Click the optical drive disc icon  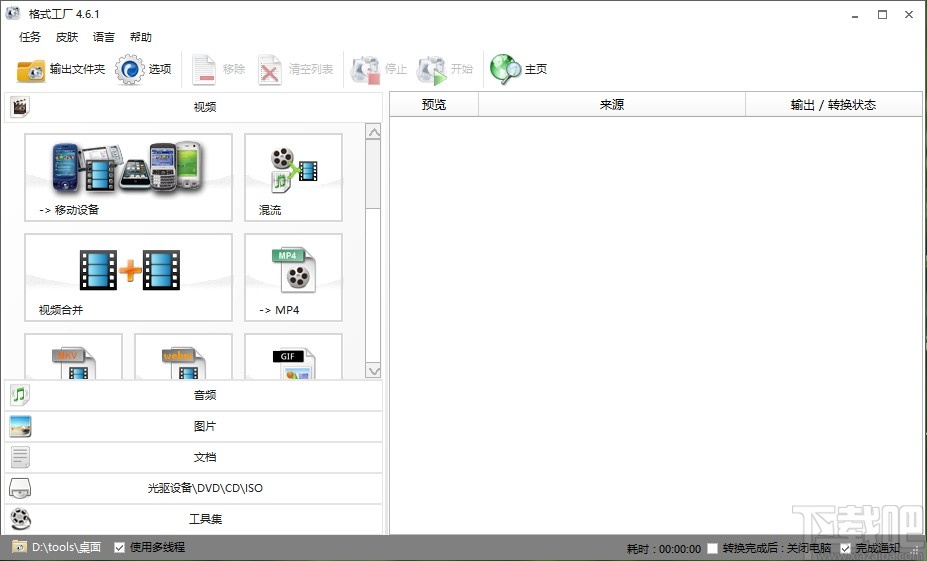[x=20, y=488]
